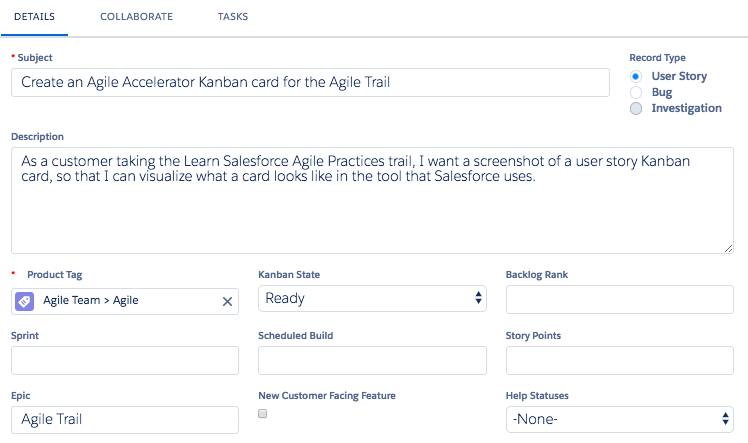748x443 pixels.
Task: Grab the Description resize handle
Action: 728,248
